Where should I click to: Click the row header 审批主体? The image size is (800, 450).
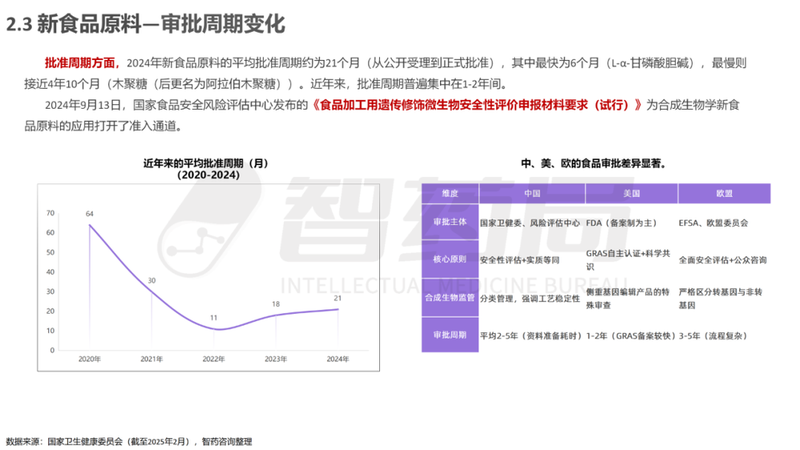pyautogui.click(x=450, y=222)
